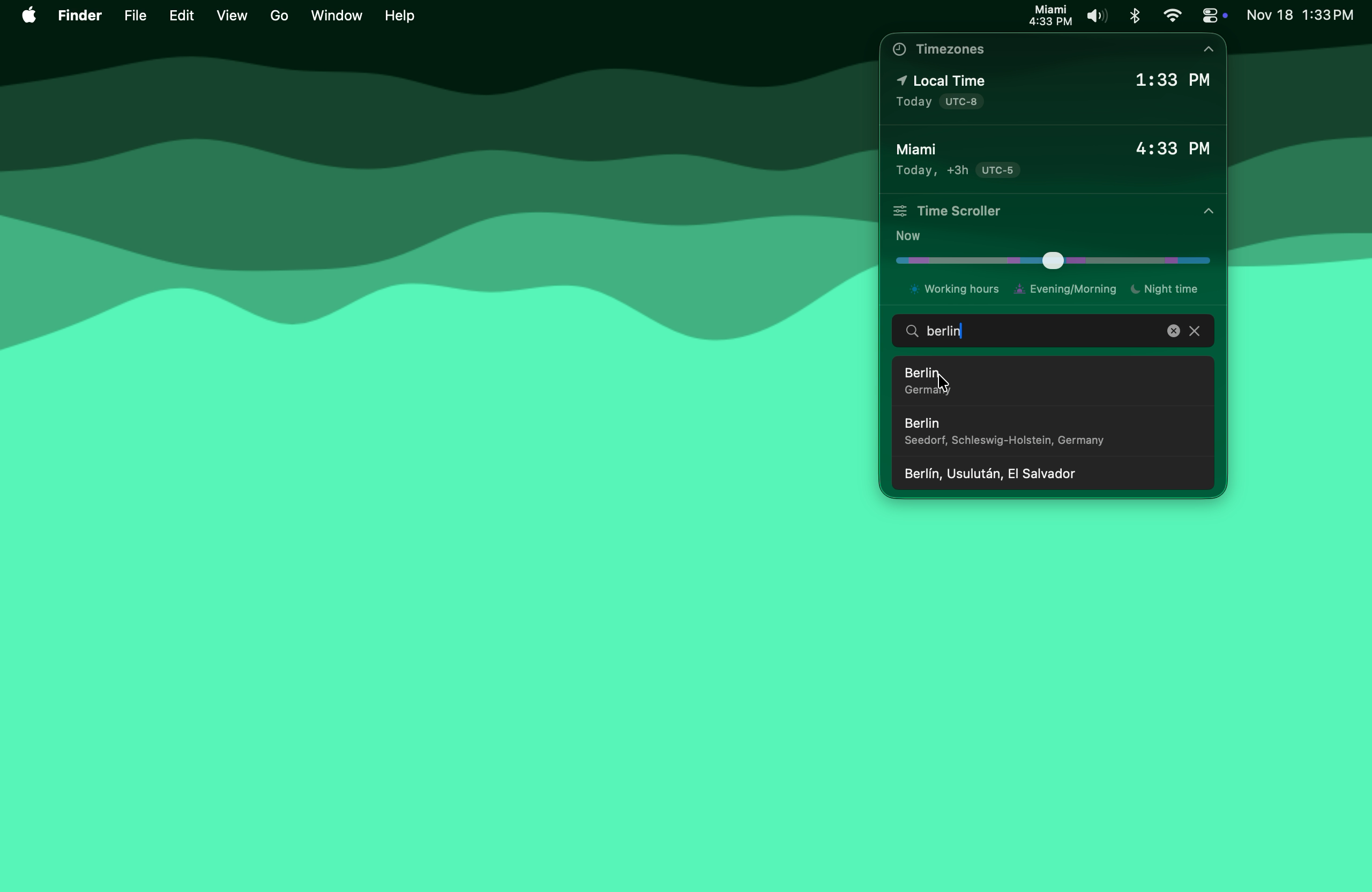Click the volume icon in the menu bar
This screenshot has width=1372, height=892.
(x=1096, y=15)
